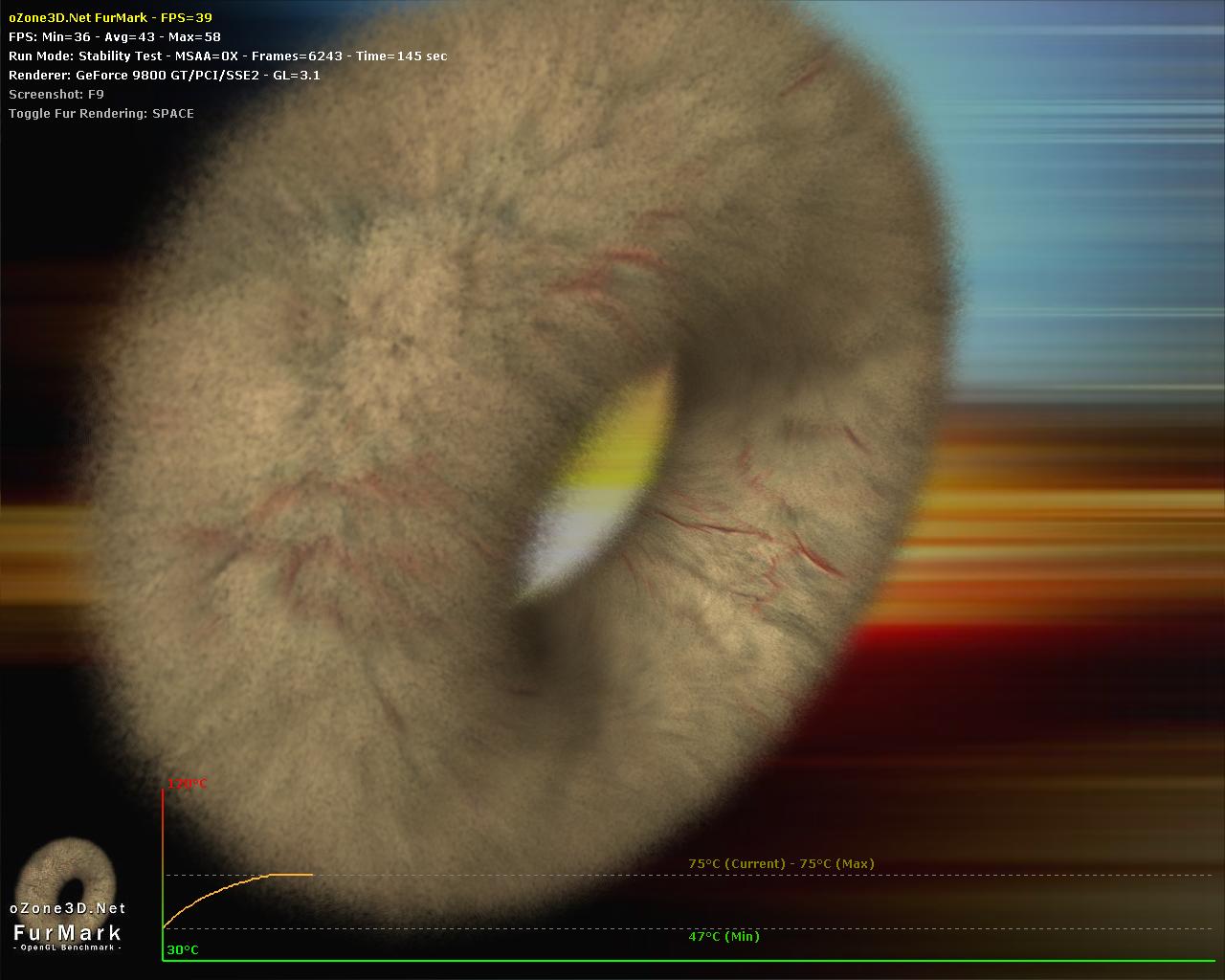Click the red maximum temperature label atop the graph axis
This screenshot has width=1225, height=980.
point(188,784)
